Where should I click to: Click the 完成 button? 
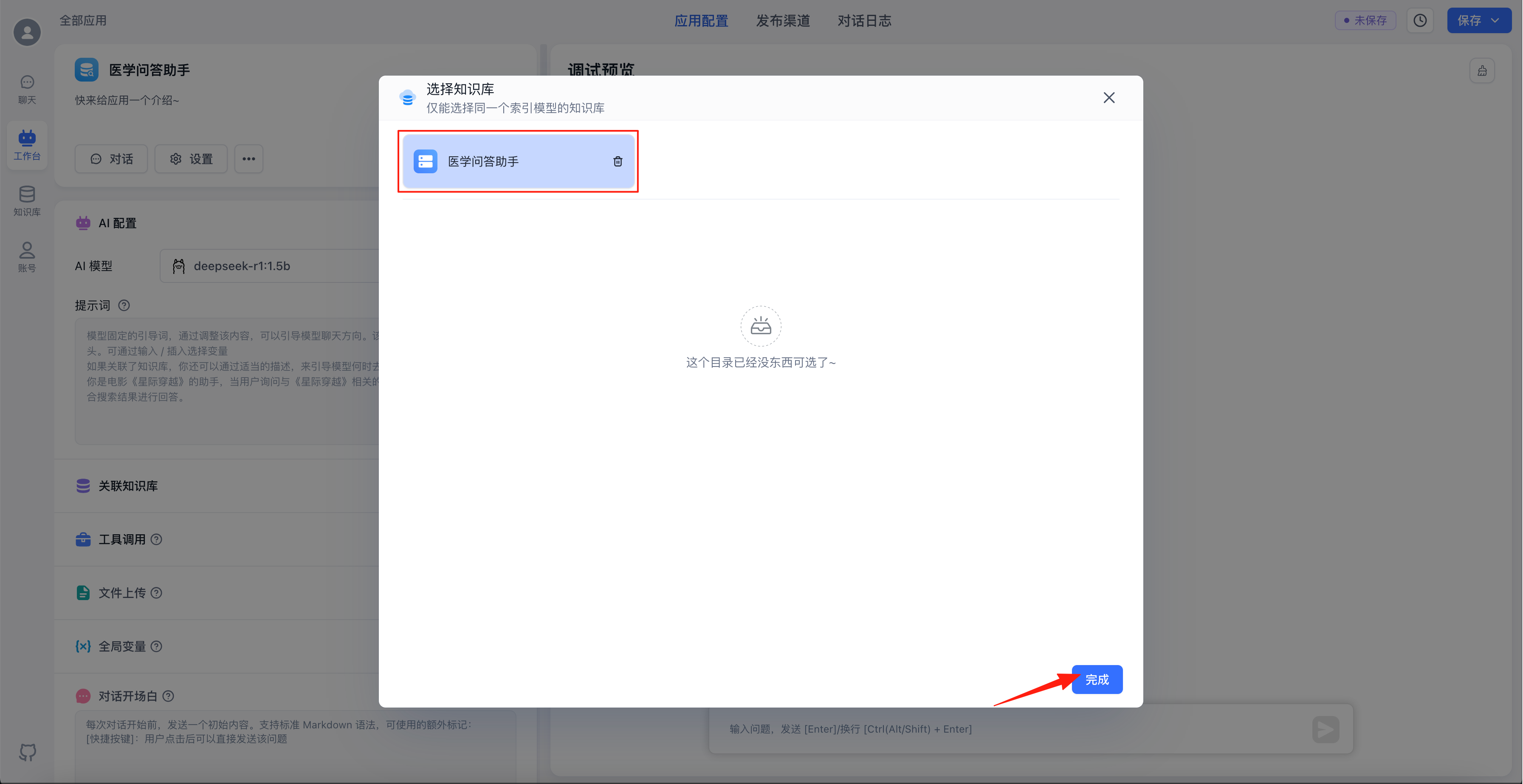(1097, 680)
